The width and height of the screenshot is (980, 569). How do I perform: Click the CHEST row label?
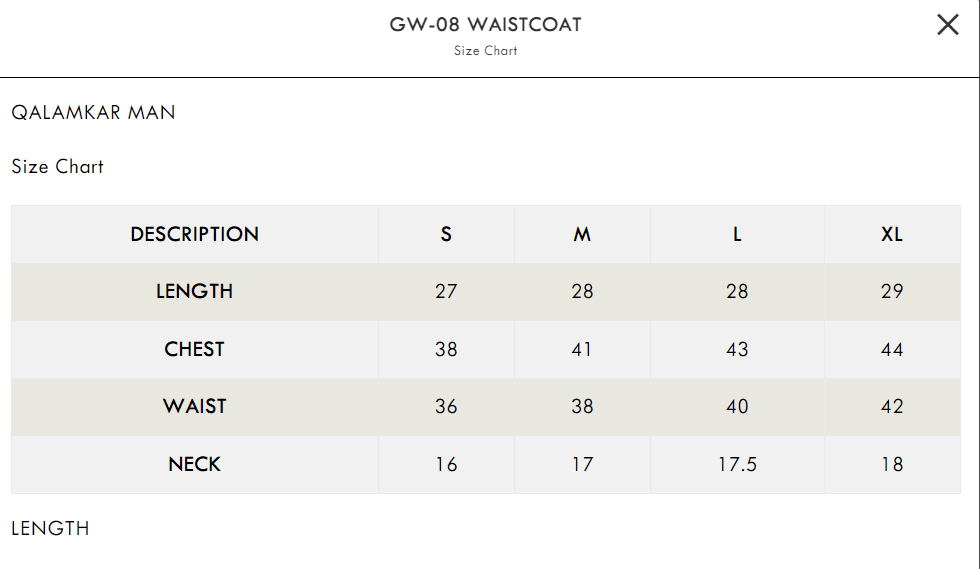[x=194, y=349]
